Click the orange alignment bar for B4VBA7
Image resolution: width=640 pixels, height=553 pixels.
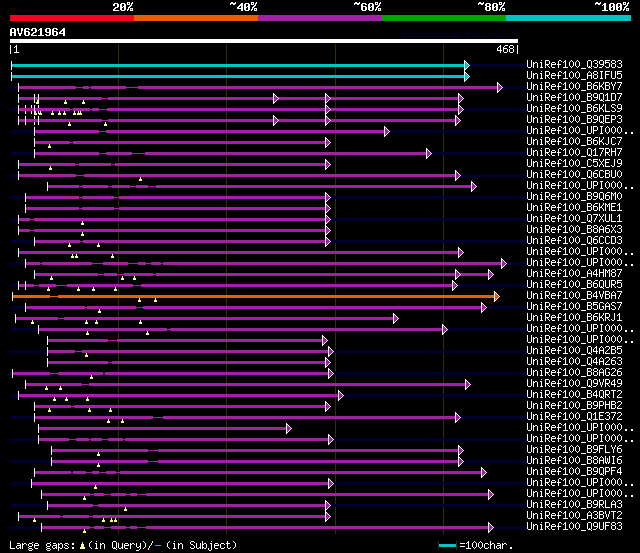[x=256, y=296]
